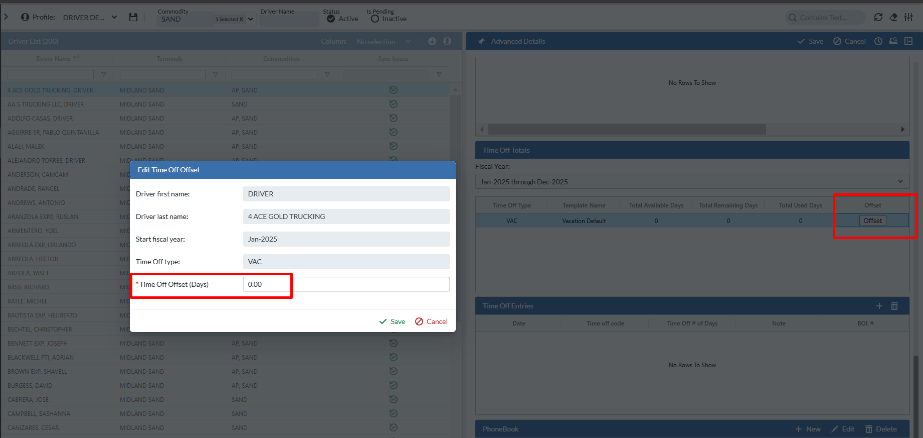Click the profile person icon beside Profile label
The height and width of the screenshot is (438, 923).
pos(25,18)
